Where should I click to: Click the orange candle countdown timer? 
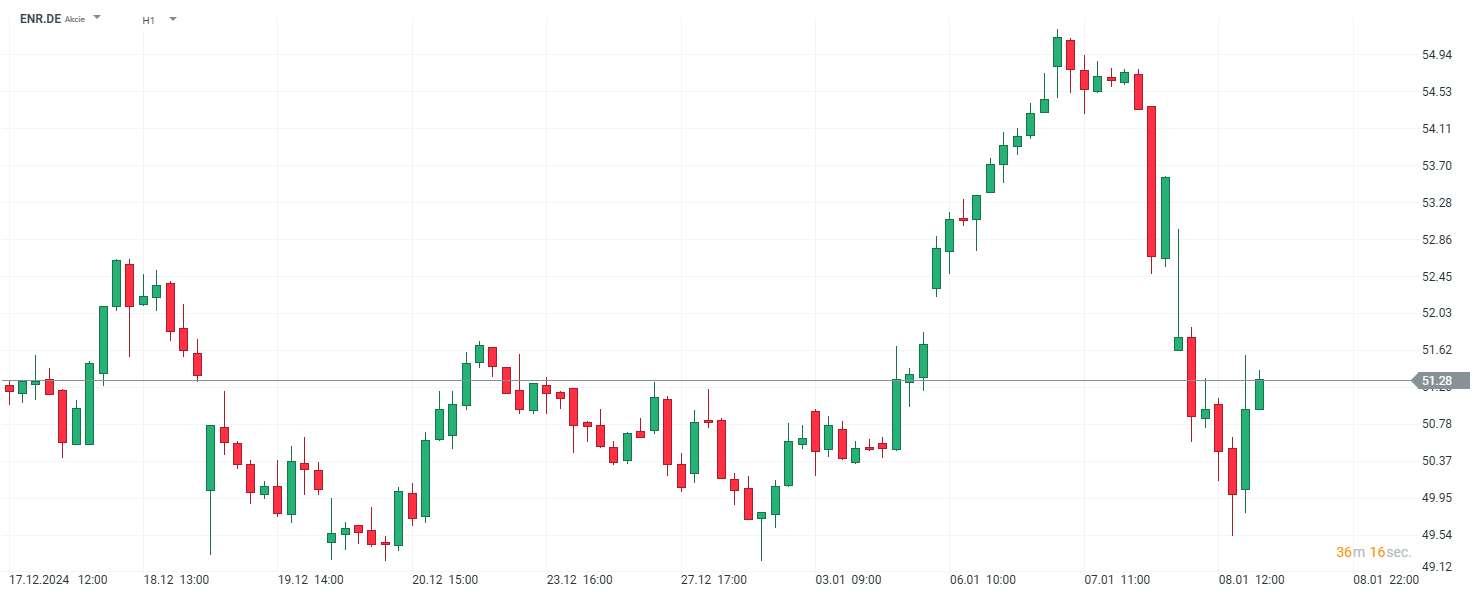1373,552
